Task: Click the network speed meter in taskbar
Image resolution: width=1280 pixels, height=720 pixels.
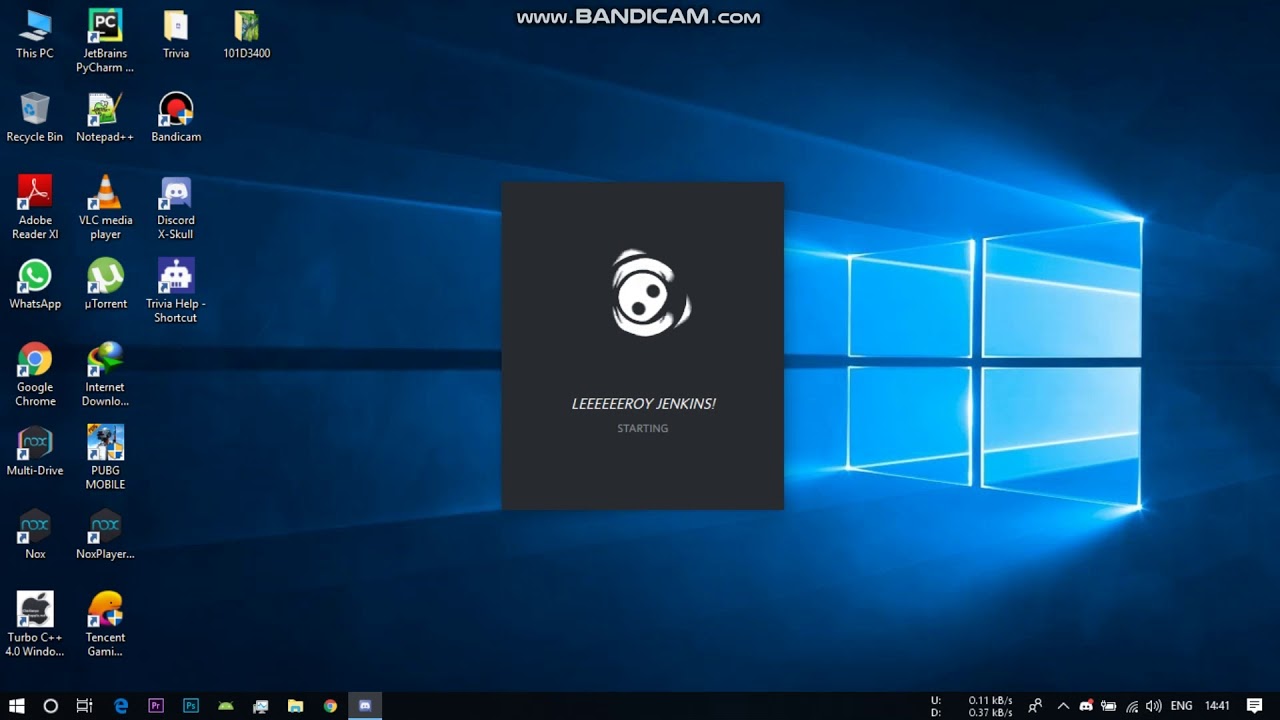Action: tap(972, 706)
